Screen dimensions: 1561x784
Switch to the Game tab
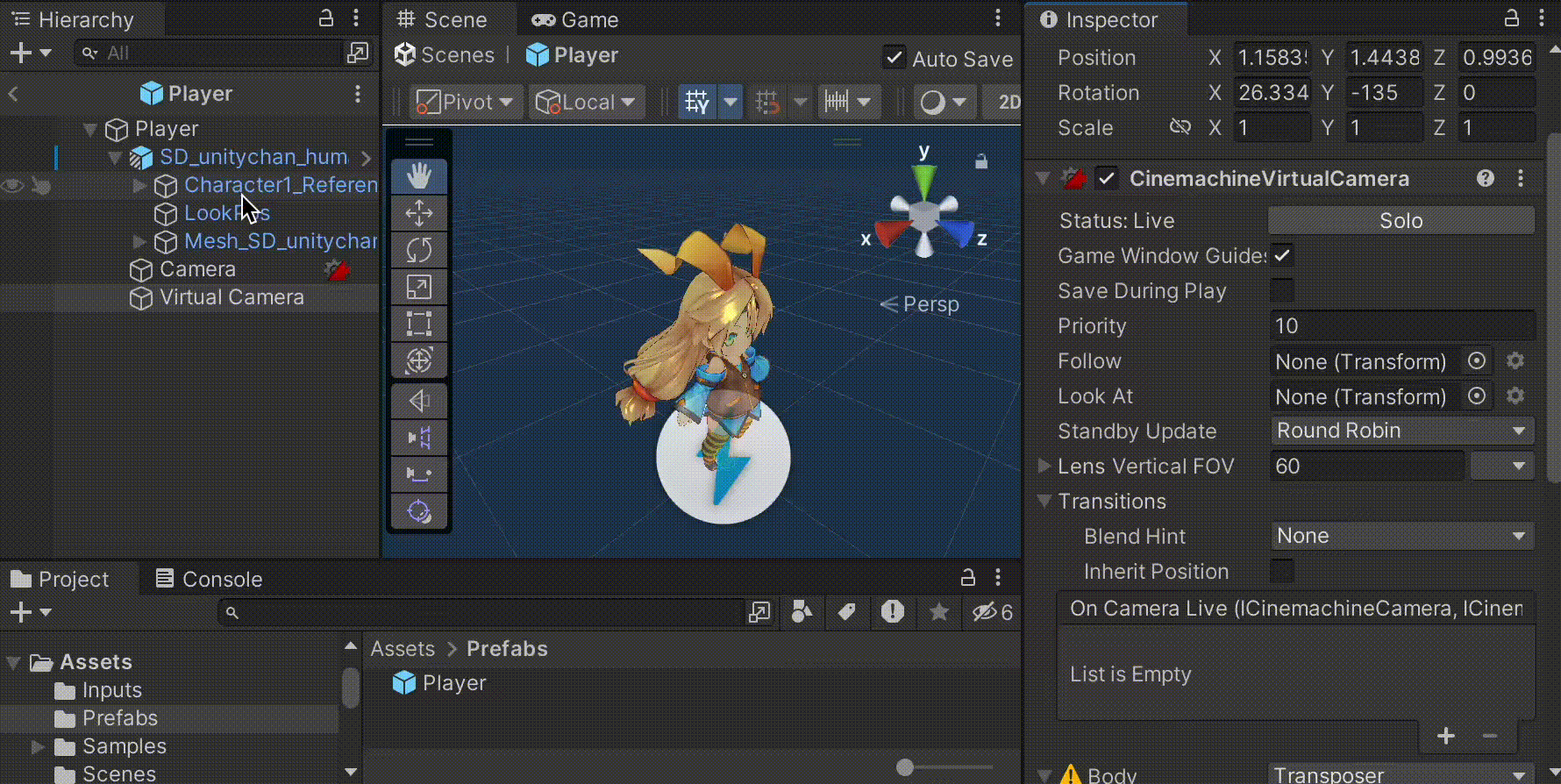575,19
